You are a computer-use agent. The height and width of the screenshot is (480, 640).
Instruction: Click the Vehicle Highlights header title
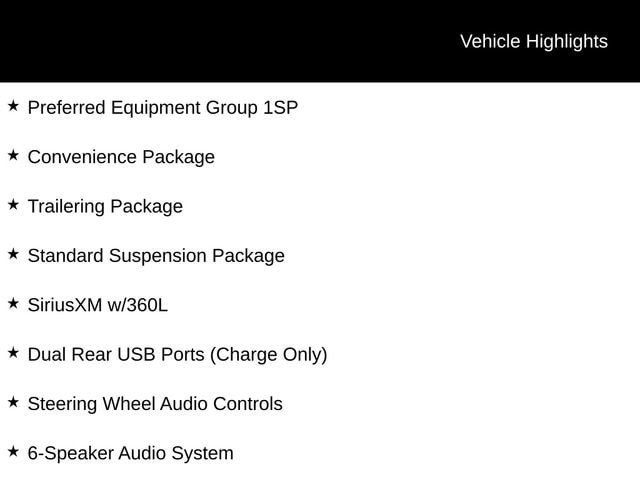tap(534, 42)
